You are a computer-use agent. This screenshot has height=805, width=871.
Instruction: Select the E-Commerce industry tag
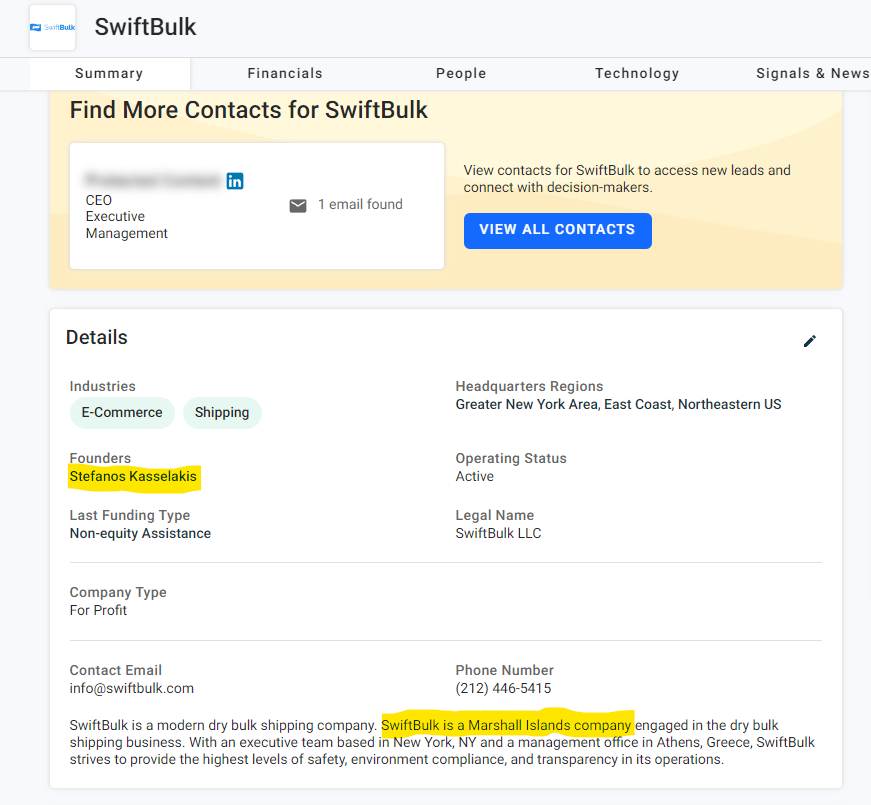[122, 412]
